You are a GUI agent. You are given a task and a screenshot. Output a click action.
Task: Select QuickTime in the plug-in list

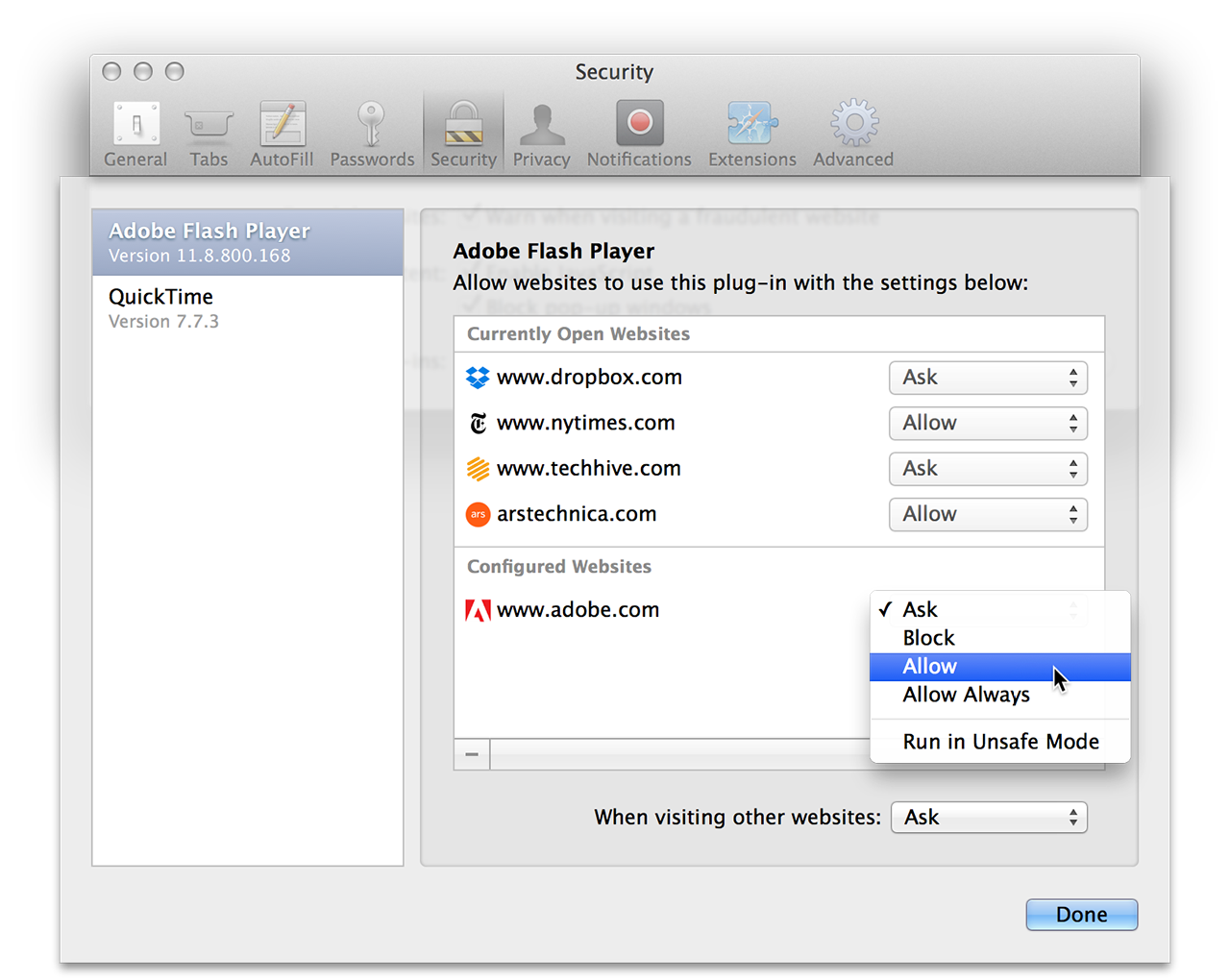point(248,308)
